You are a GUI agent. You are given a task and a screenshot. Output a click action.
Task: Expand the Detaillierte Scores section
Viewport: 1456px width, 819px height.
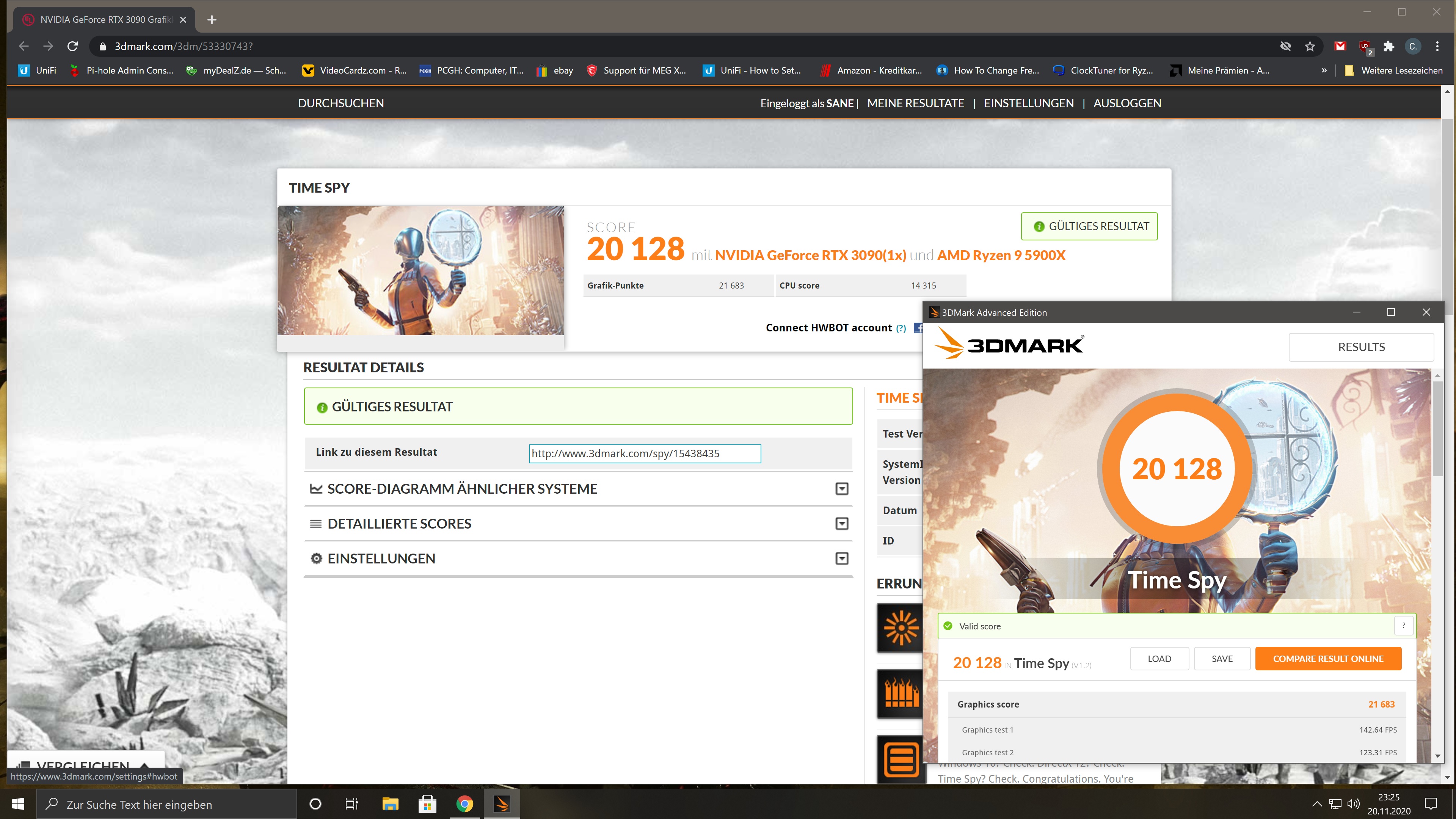pyautogui.click(x=842, y=524)
